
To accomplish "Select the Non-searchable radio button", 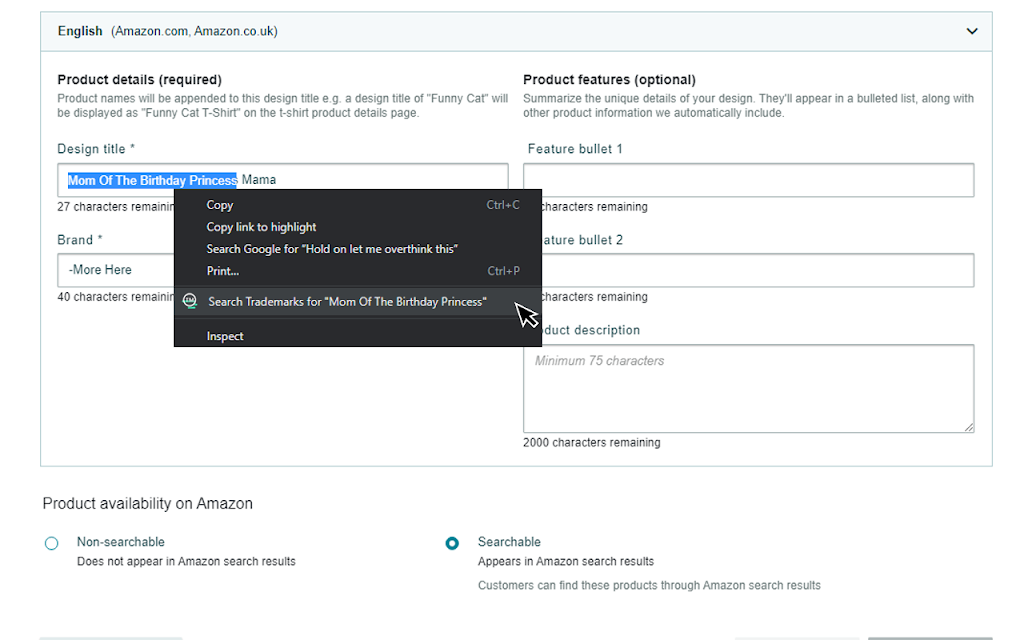I will (52, 543).
